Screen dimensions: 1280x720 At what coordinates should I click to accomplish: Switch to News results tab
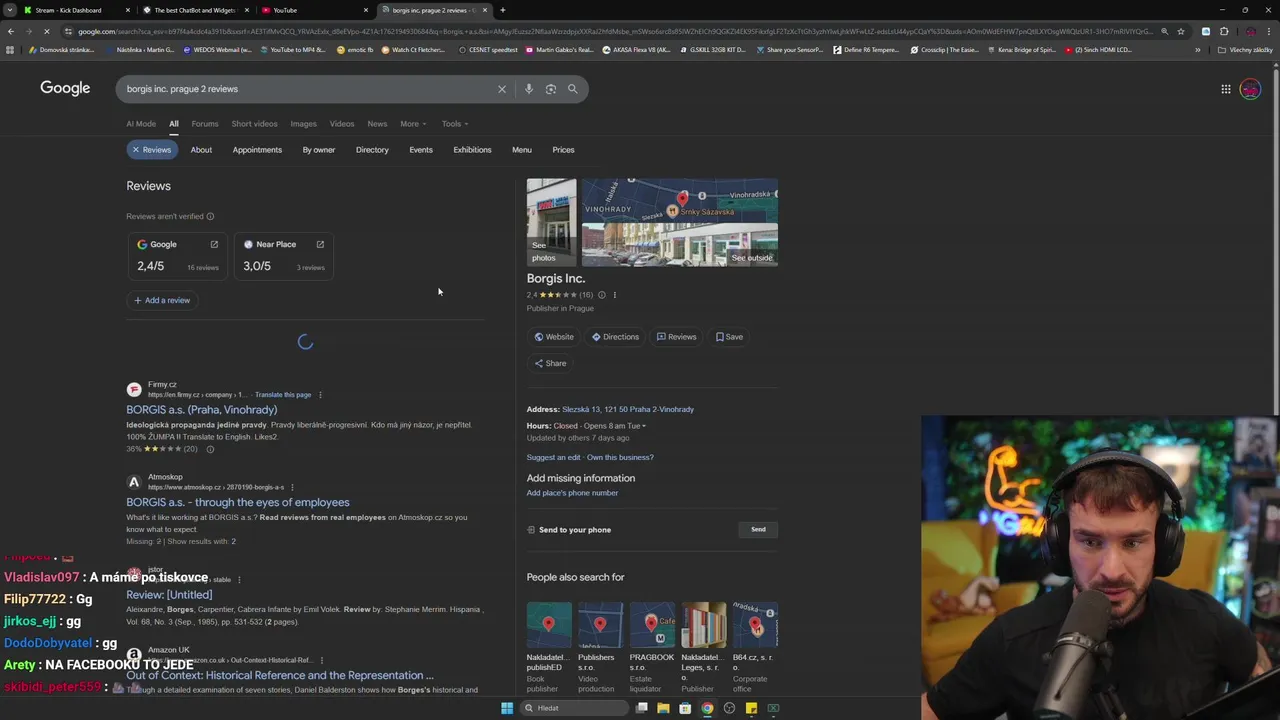tap(377, 124)
